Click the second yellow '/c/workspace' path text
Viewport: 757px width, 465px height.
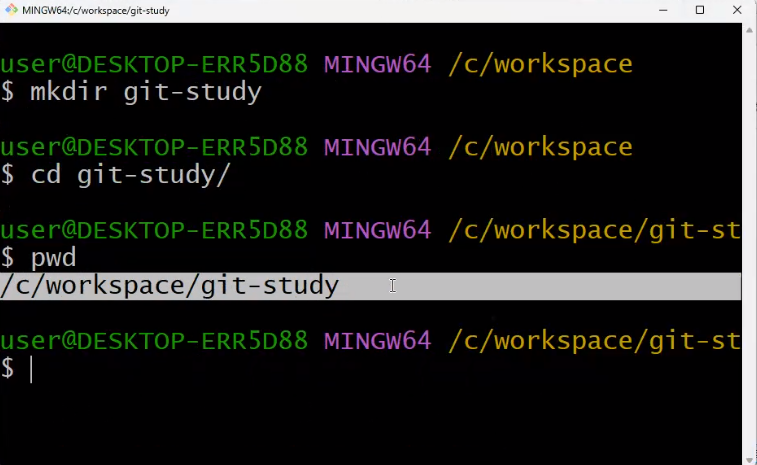tap(541, 147)
